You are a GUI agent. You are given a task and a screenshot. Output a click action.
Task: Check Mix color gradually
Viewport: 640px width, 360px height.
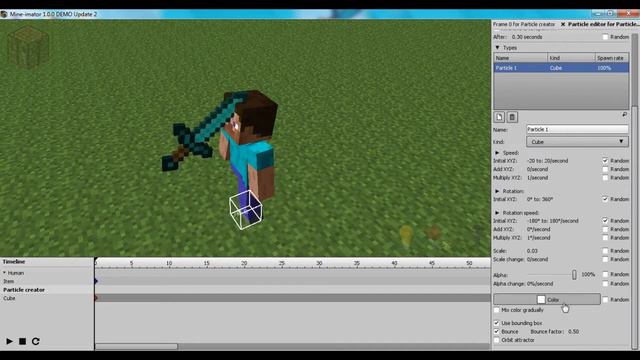497,310
